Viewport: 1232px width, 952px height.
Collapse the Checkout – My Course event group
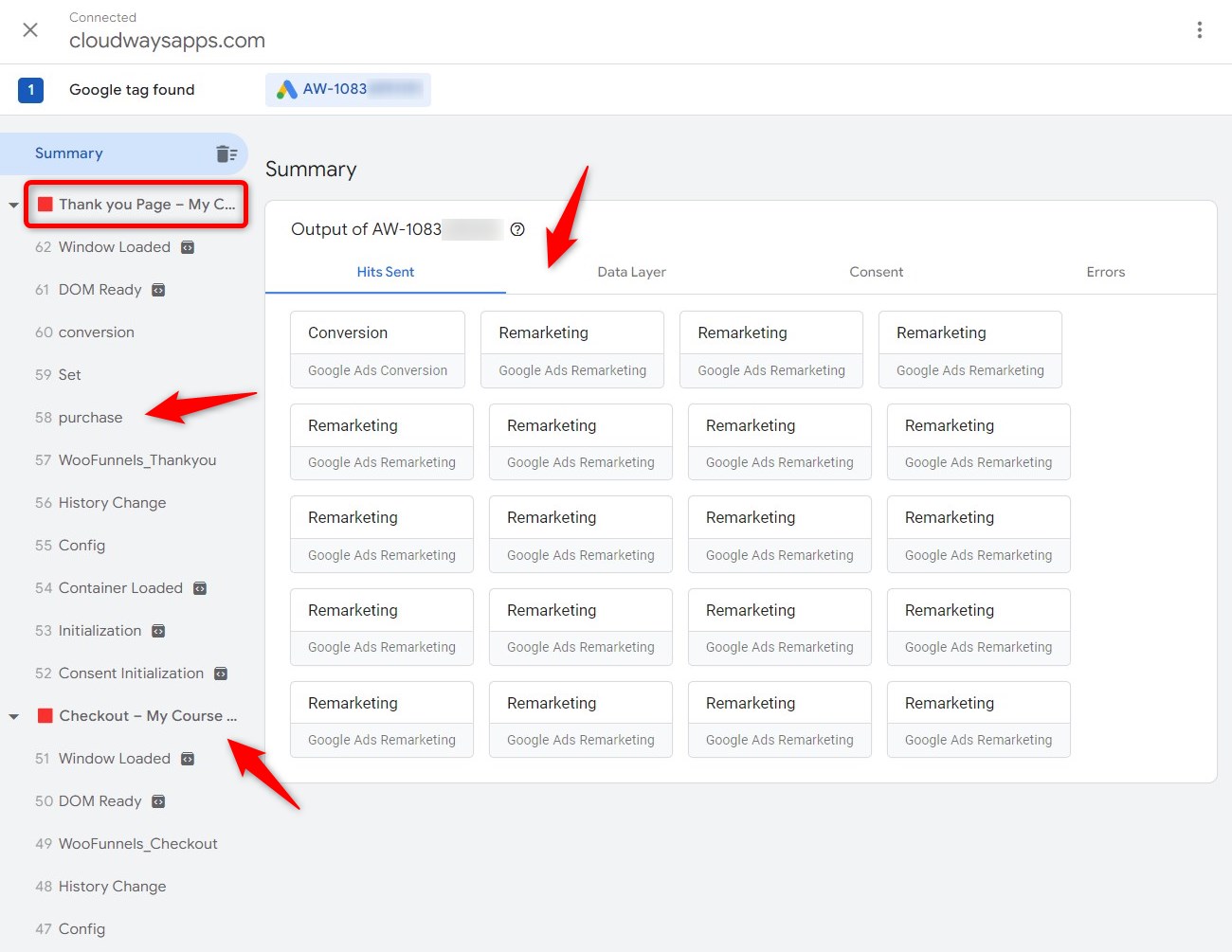pos(13,715)
